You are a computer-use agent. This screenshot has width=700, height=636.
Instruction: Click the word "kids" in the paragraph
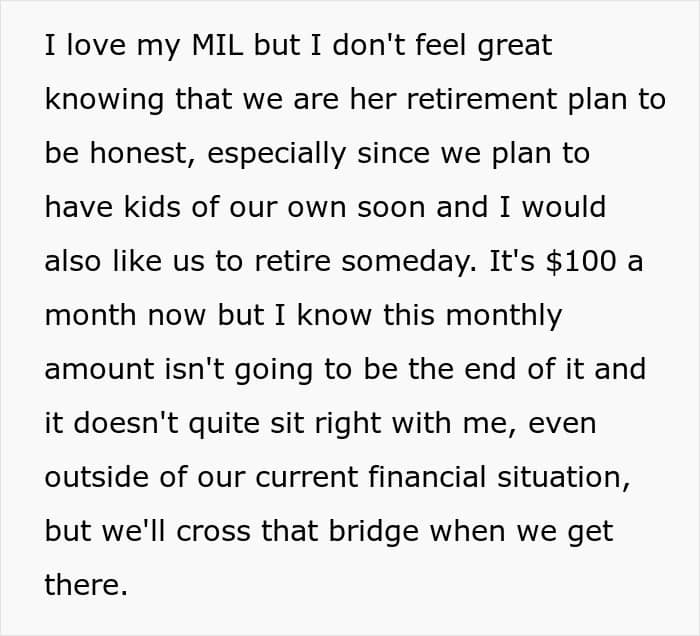152,207
